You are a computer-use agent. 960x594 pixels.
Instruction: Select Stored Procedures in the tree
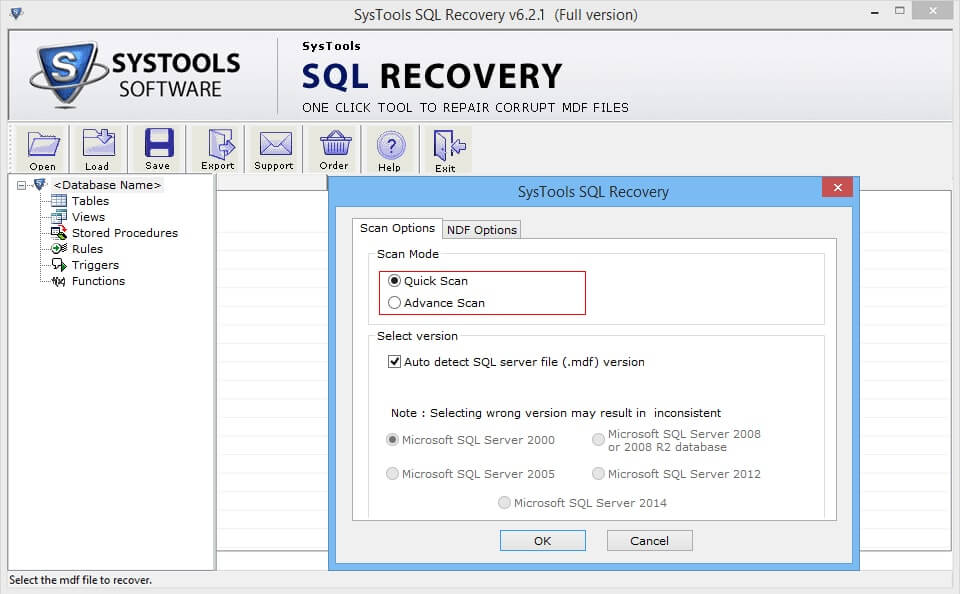(125, 233)
